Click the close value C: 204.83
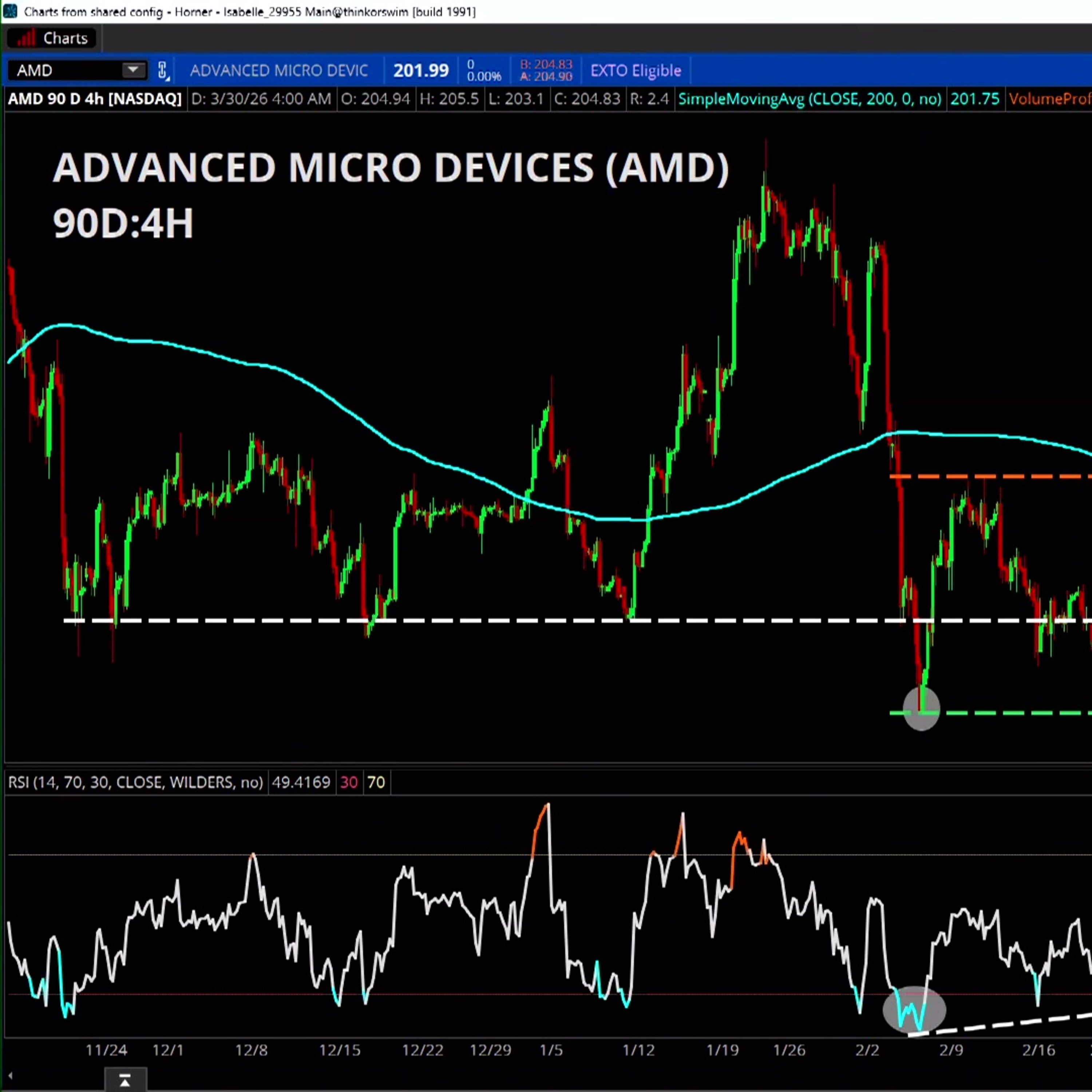Viewport: 1092px width, 1092px height. [x=587, y=99]
